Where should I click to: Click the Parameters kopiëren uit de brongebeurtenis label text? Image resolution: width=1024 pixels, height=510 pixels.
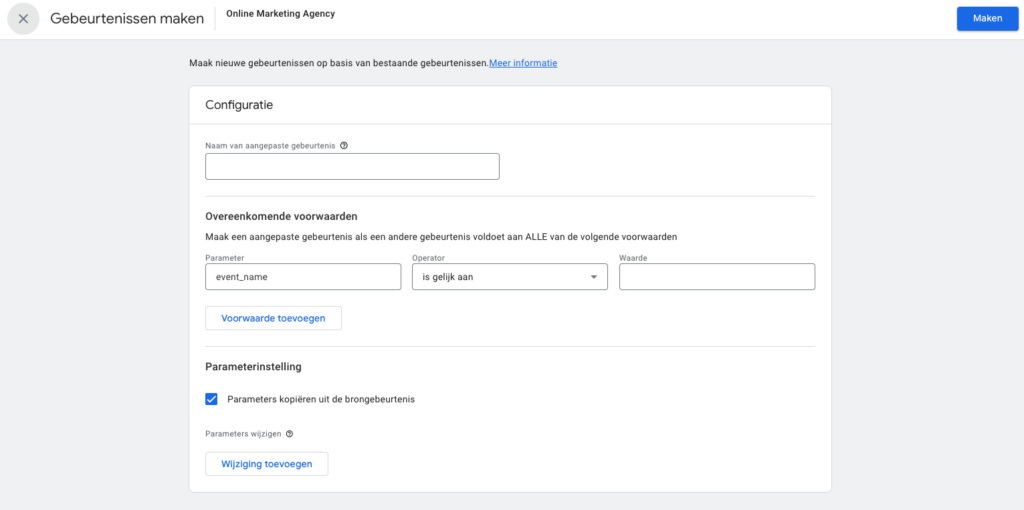(321, 399)
